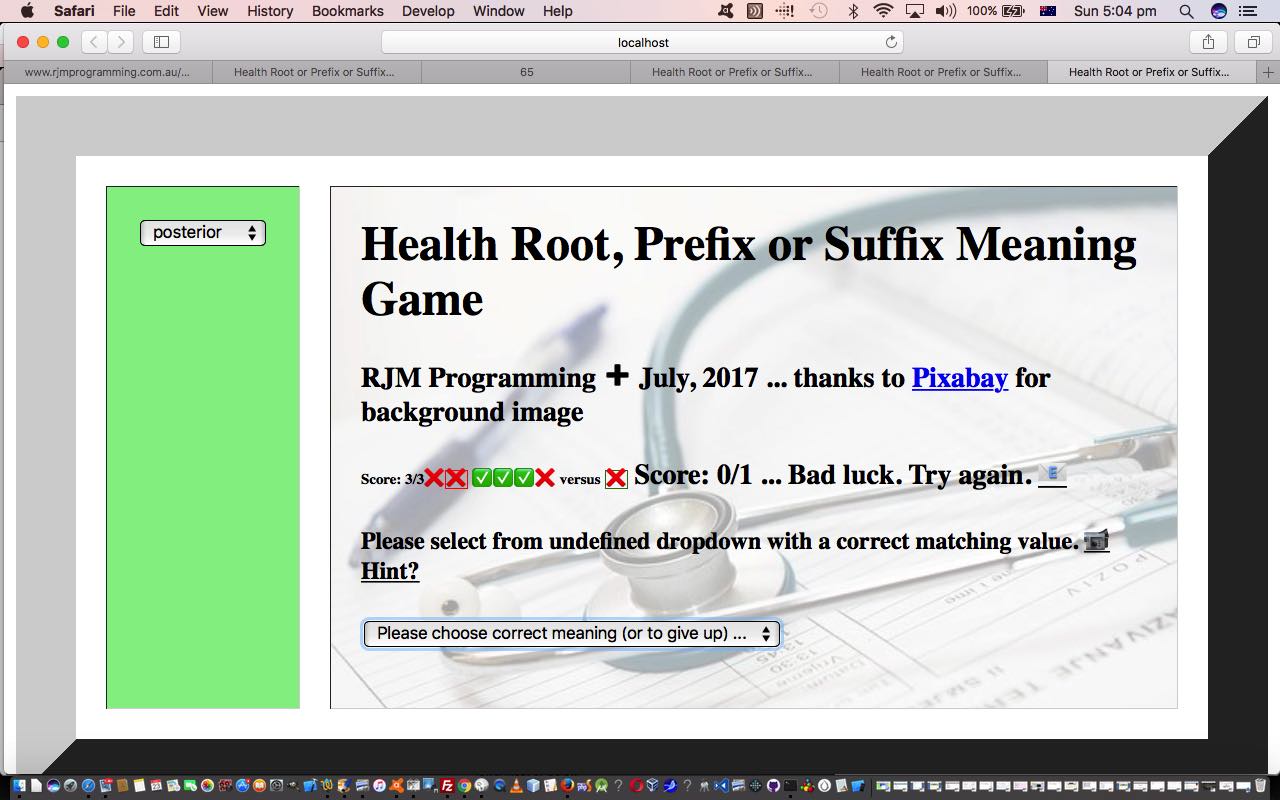Click the Safari back arrow button
Viewport: 1280px width, 800px height.
(x=94, y=42)
